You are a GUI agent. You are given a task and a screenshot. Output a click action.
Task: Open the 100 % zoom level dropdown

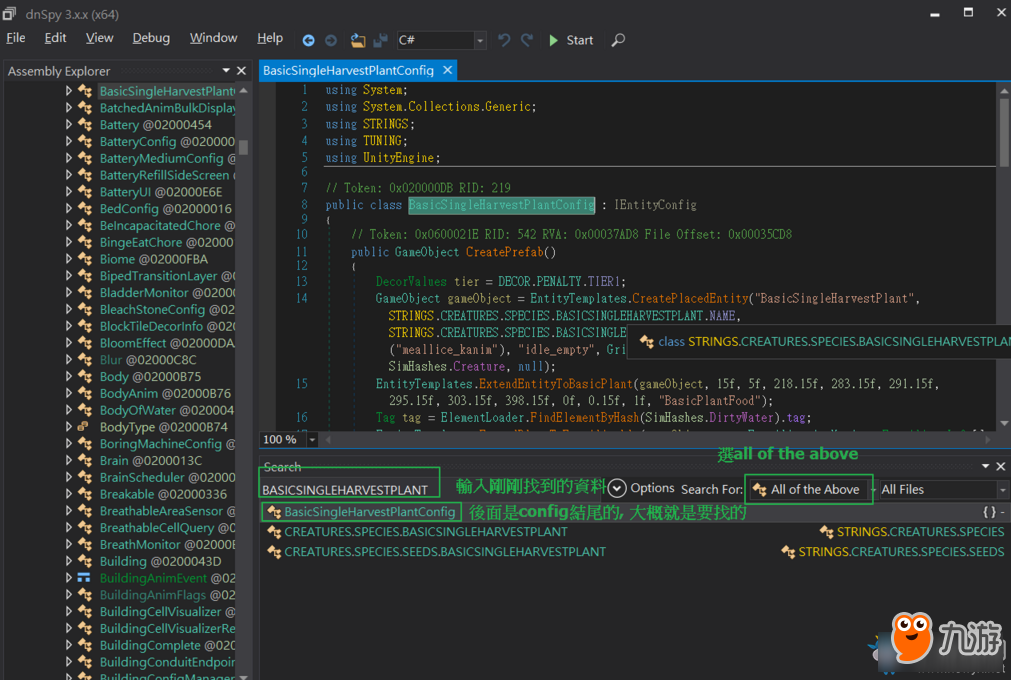click(x=312, y=440)
